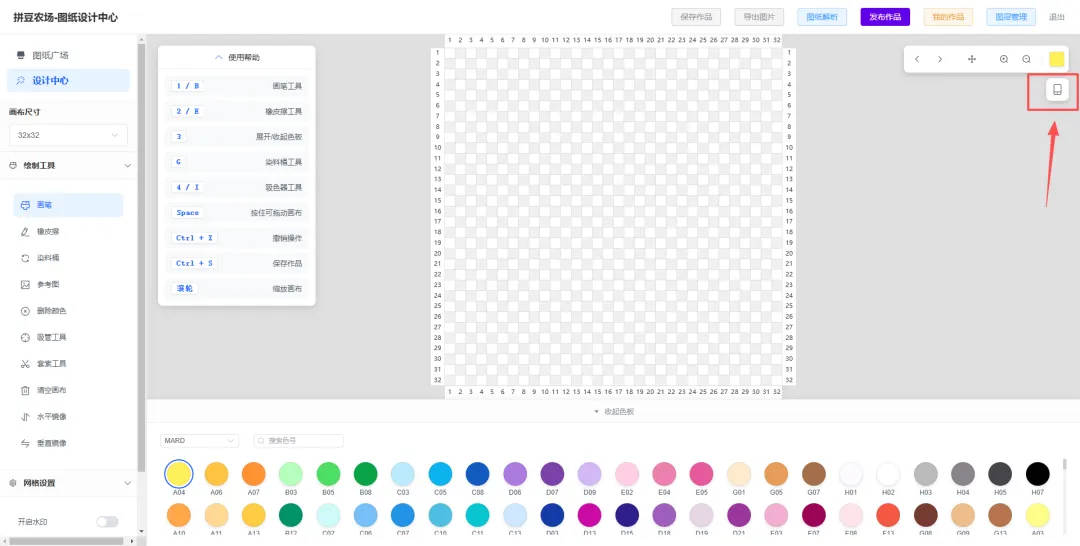The height and width of the screenshot is (546, 1080).
Task: Pick the G07 brown bead color
Action: point(813,474)
